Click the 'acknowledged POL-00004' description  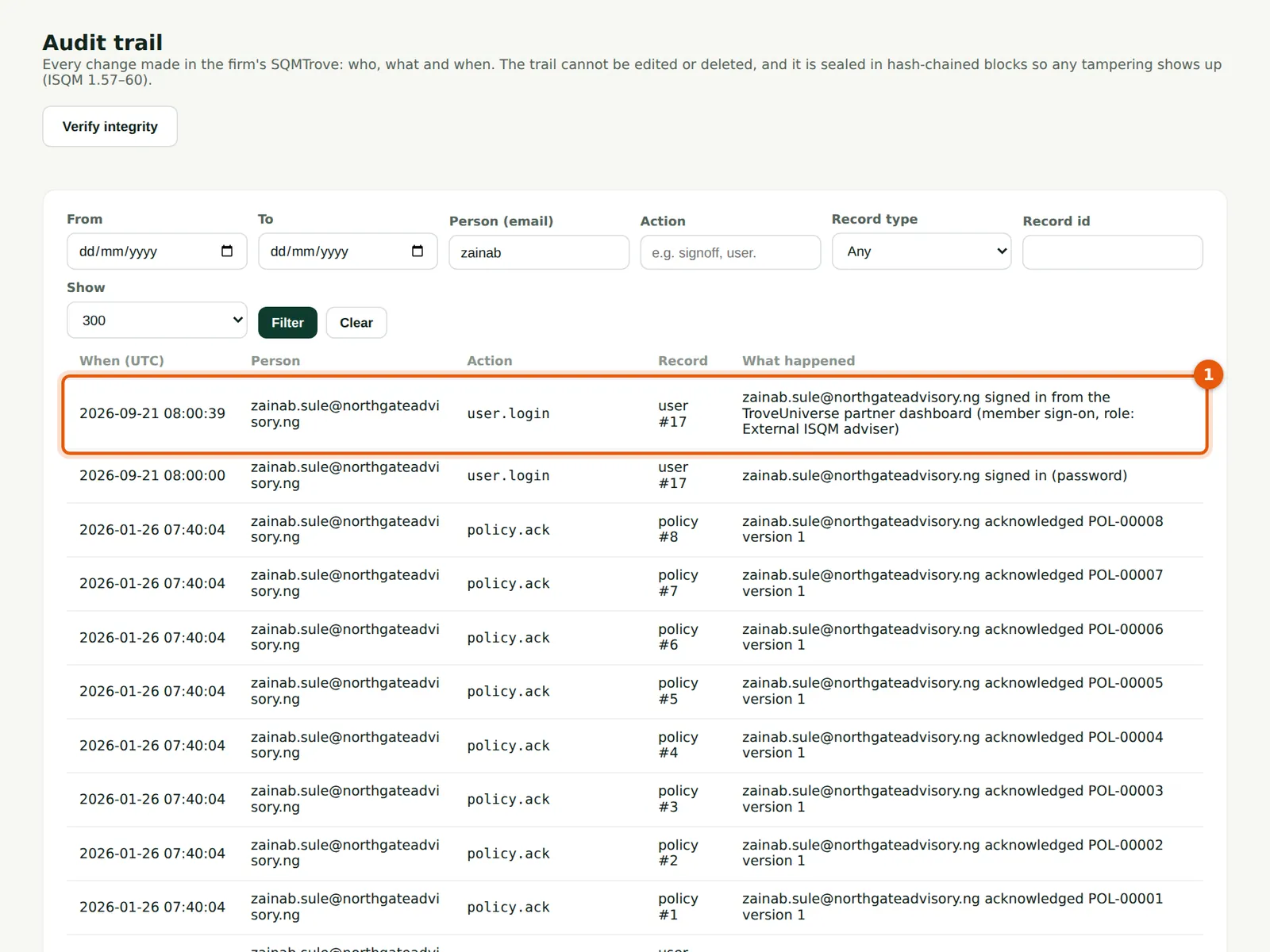(952, 745)
